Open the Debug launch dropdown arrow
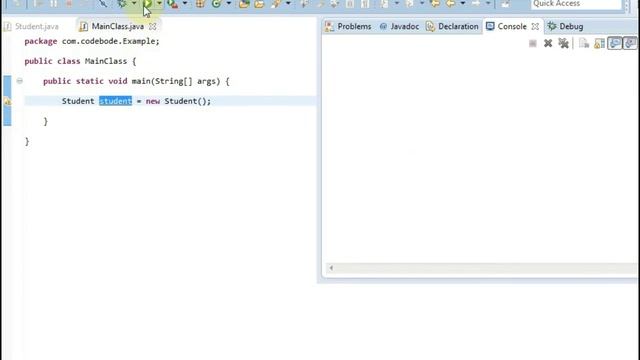The width and height of the screenshot is (640, 360). pyautogui.click(x=134, y=4)
